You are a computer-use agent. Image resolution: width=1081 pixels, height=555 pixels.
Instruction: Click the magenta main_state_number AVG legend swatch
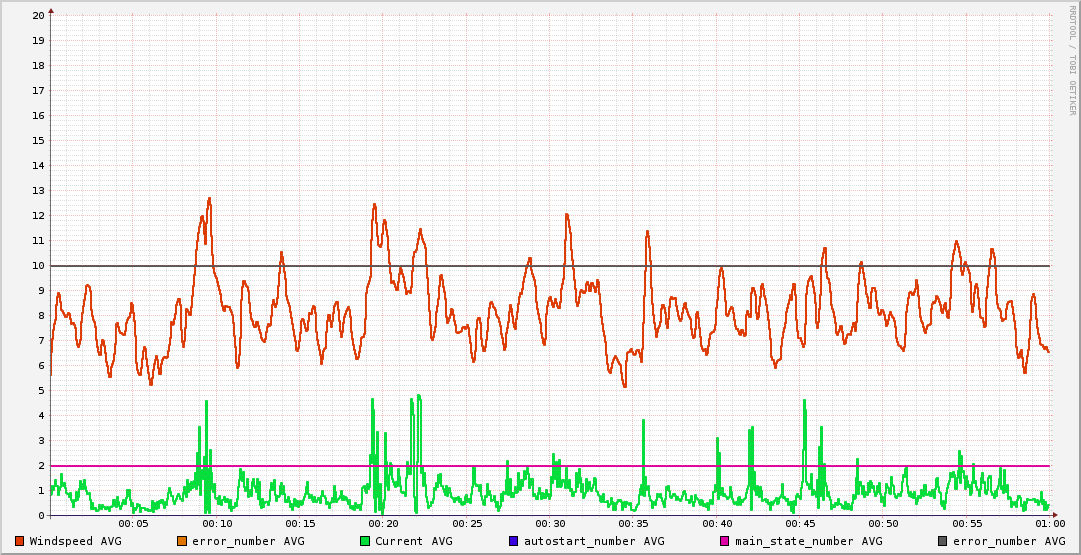725,541
